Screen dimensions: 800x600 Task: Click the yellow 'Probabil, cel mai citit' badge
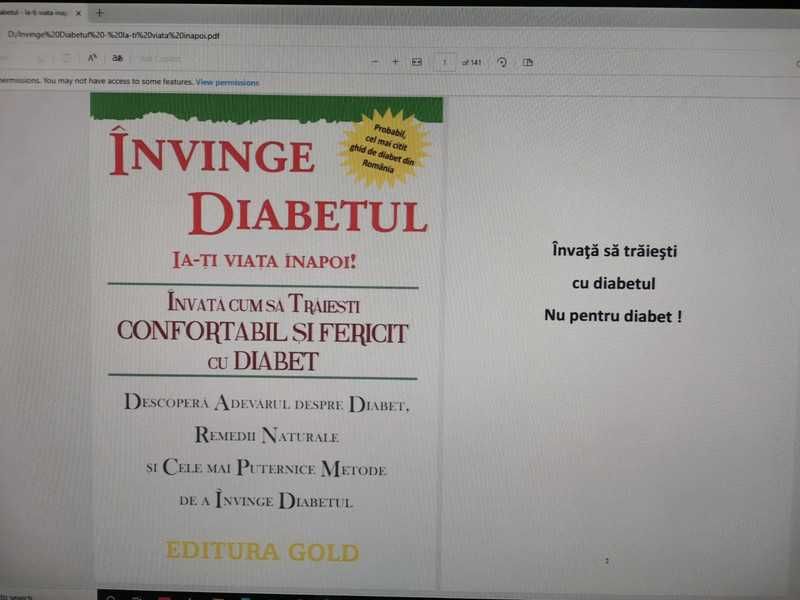(386, 148)
